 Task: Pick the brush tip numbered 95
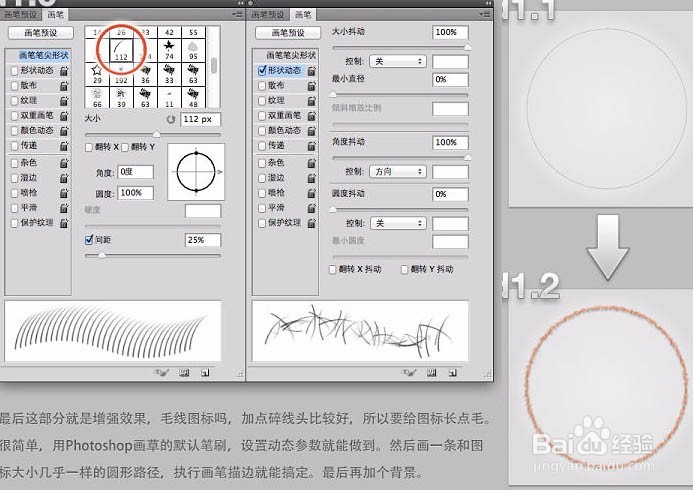193,49
